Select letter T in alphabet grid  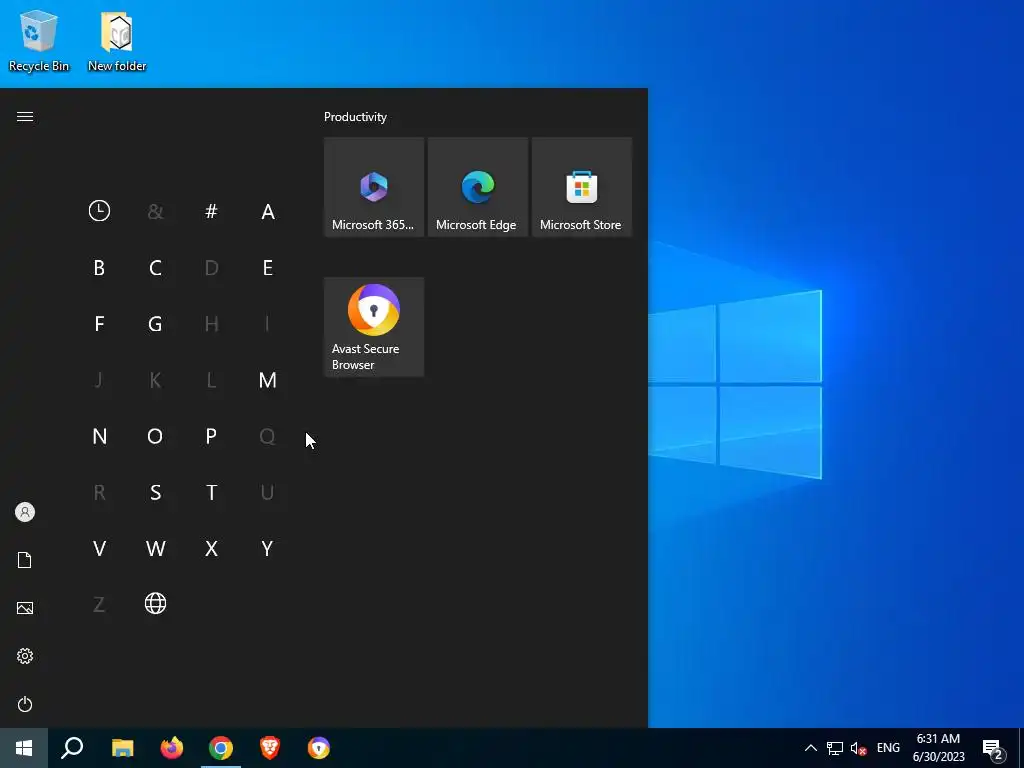coord(211,492)
